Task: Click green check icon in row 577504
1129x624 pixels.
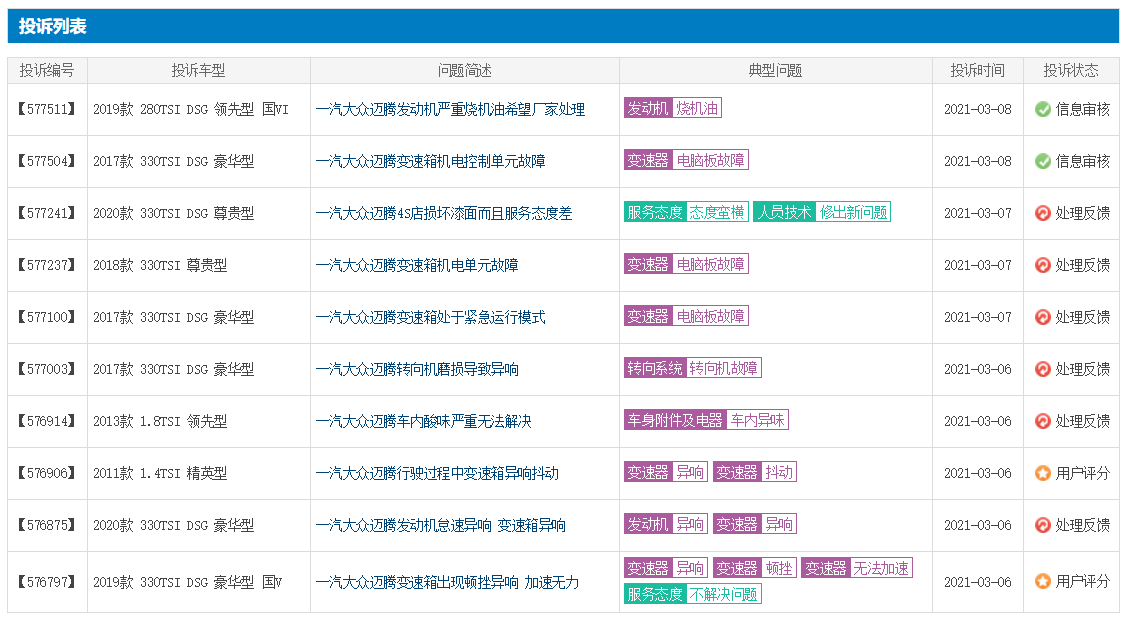Action: pos(1043,161)
